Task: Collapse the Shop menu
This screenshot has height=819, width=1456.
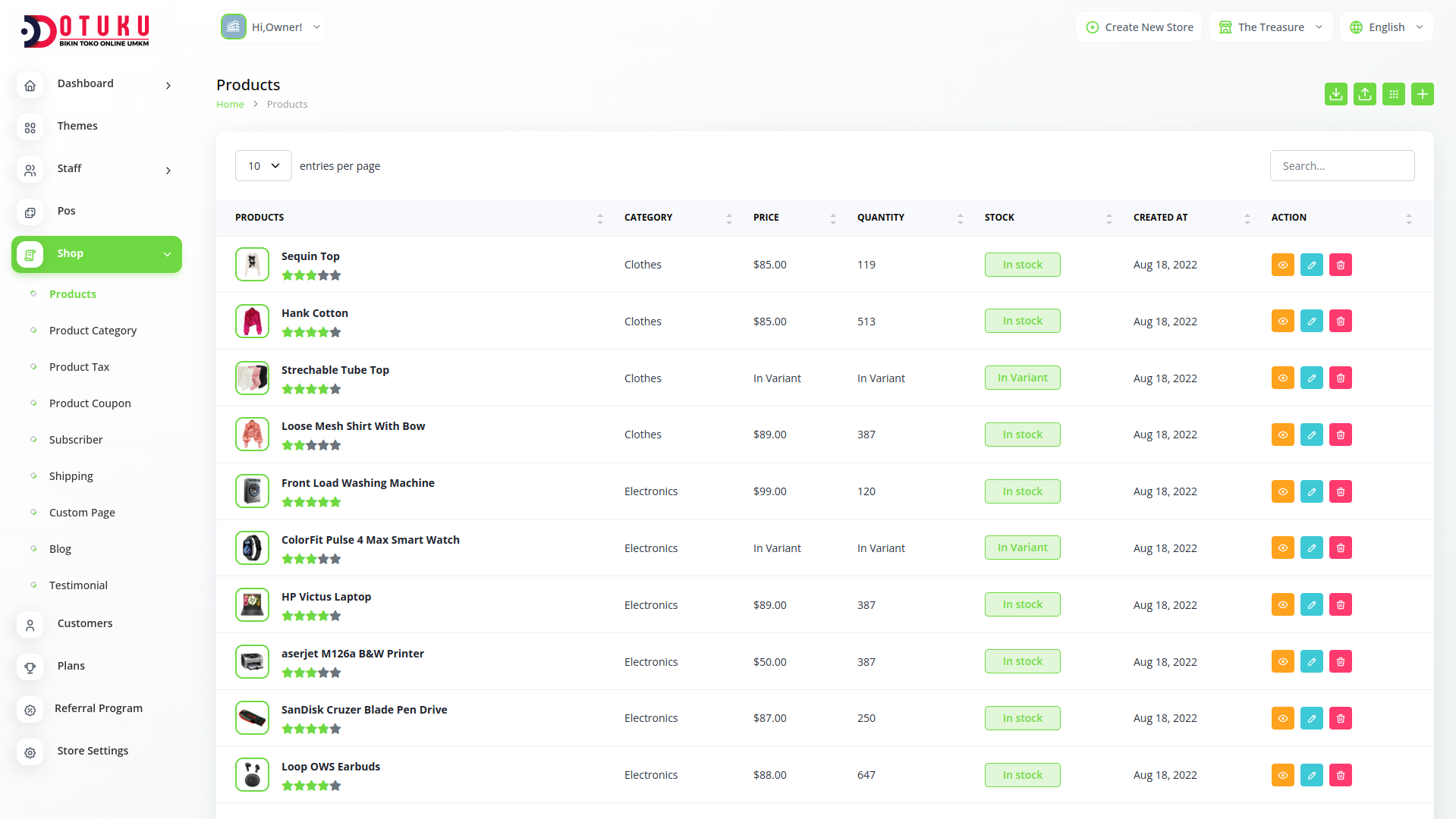Action: tap(96, 254)
